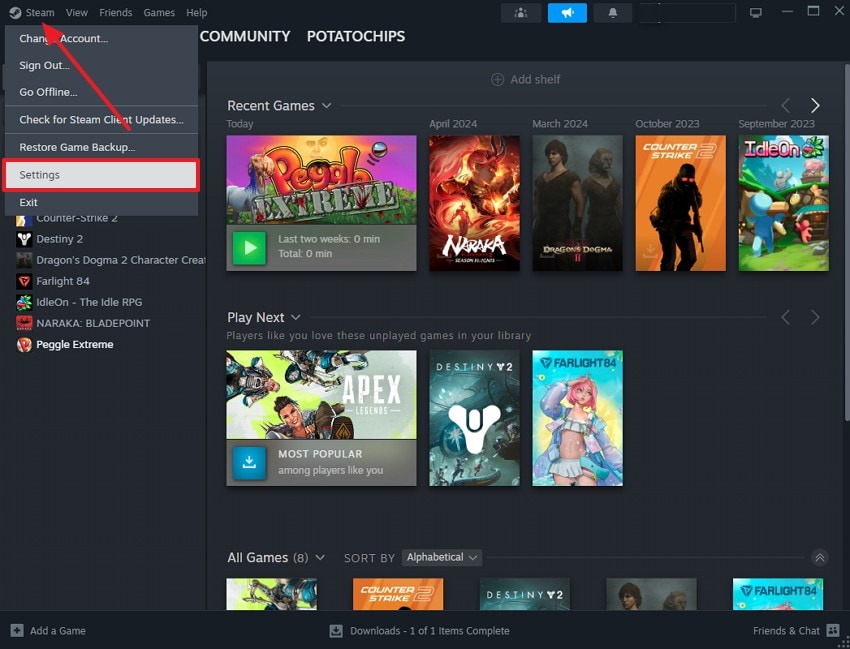Open Settings from the Steam menu
The image size is (850, 649).
click(x=101, y=175)
